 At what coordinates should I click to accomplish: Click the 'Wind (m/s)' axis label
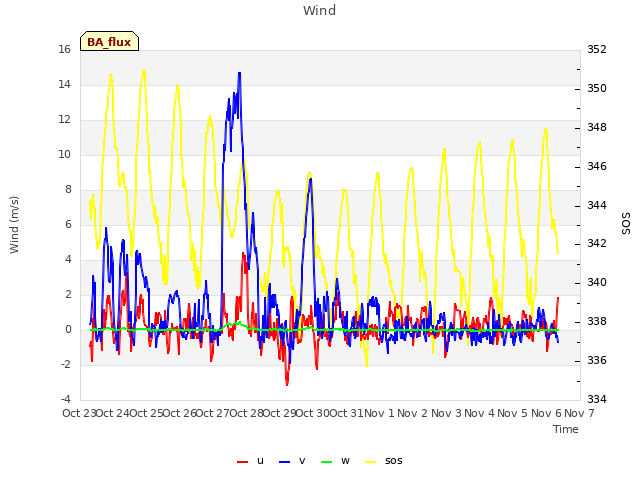14,225
